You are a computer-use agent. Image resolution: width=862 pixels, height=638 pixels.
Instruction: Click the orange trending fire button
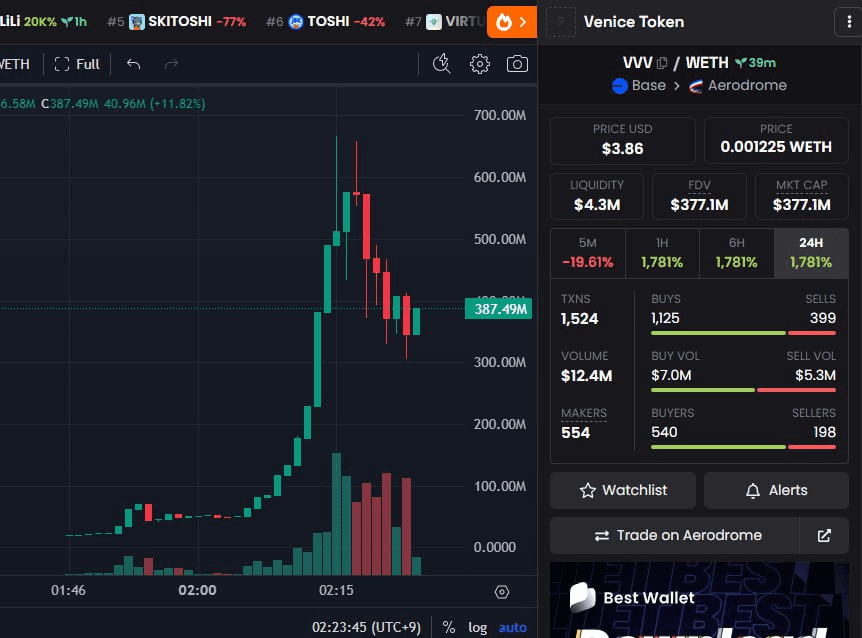click(x=511, y=22)
